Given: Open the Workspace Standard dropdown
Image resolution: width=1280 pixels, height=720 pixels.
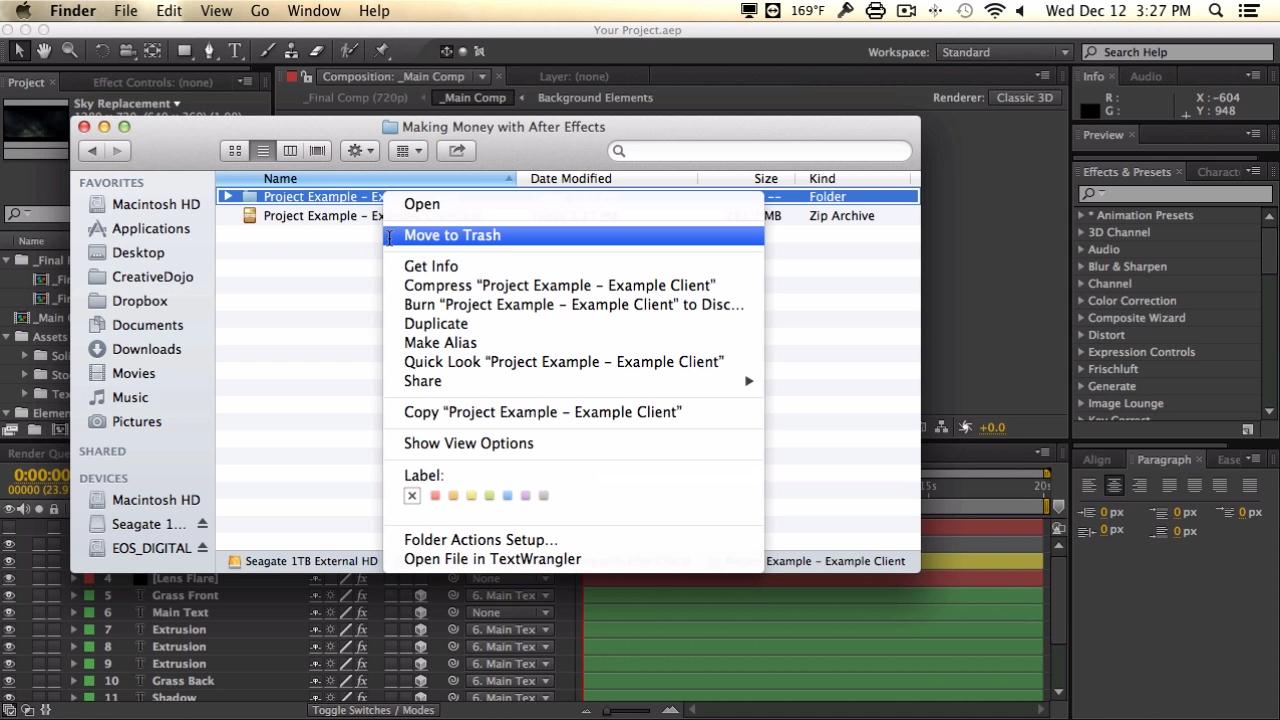Looking at the screenshot, I should click(1004, 52).
